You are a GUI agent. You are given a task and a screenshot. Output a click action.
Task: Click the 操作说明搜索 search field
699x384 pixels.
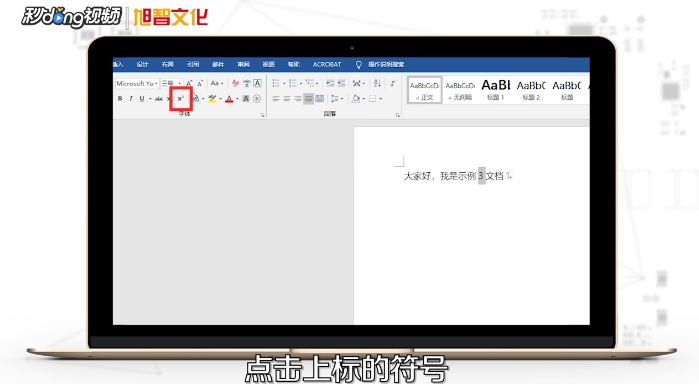(386, 65)
